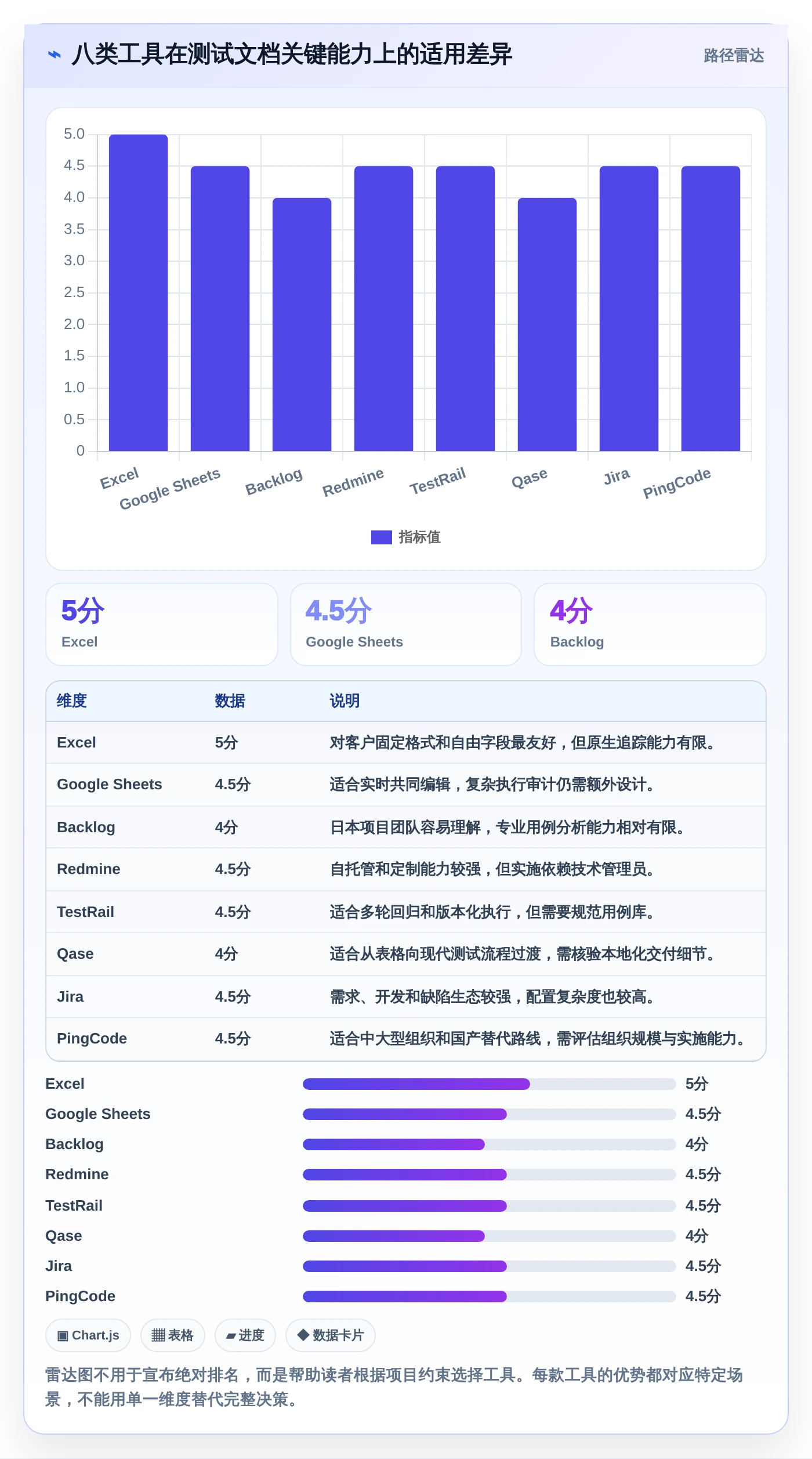Select the Jira row in table
The width and height of the screenshot is (812, 1459).
click(406, 996)
